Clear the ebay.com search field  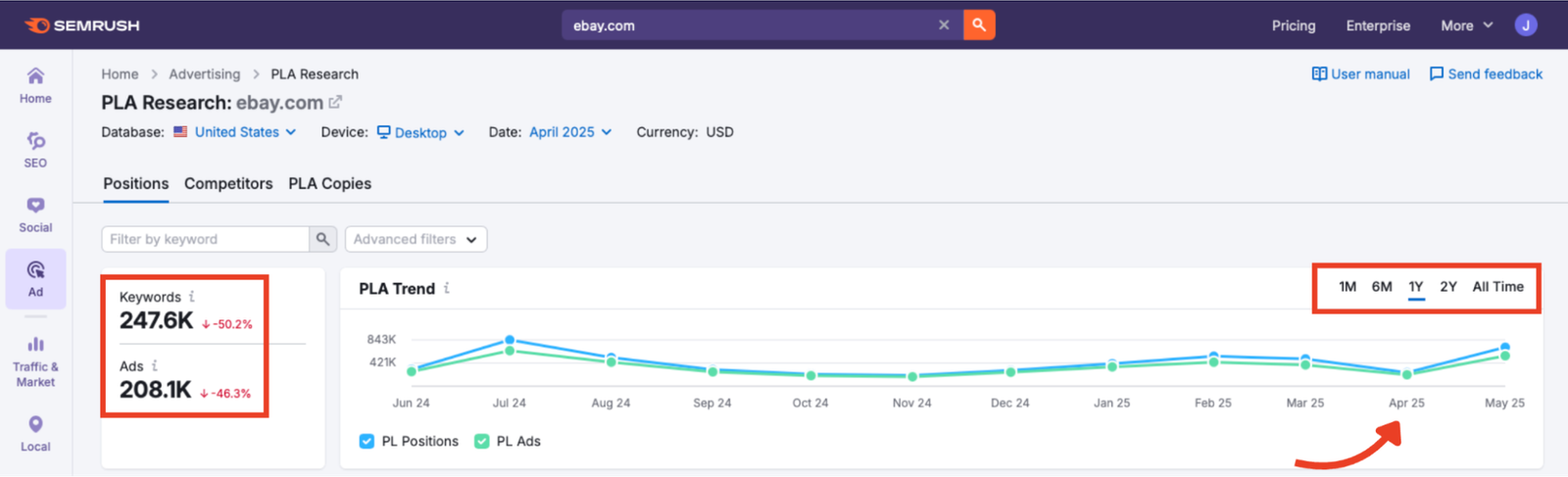tap(944, 25)
